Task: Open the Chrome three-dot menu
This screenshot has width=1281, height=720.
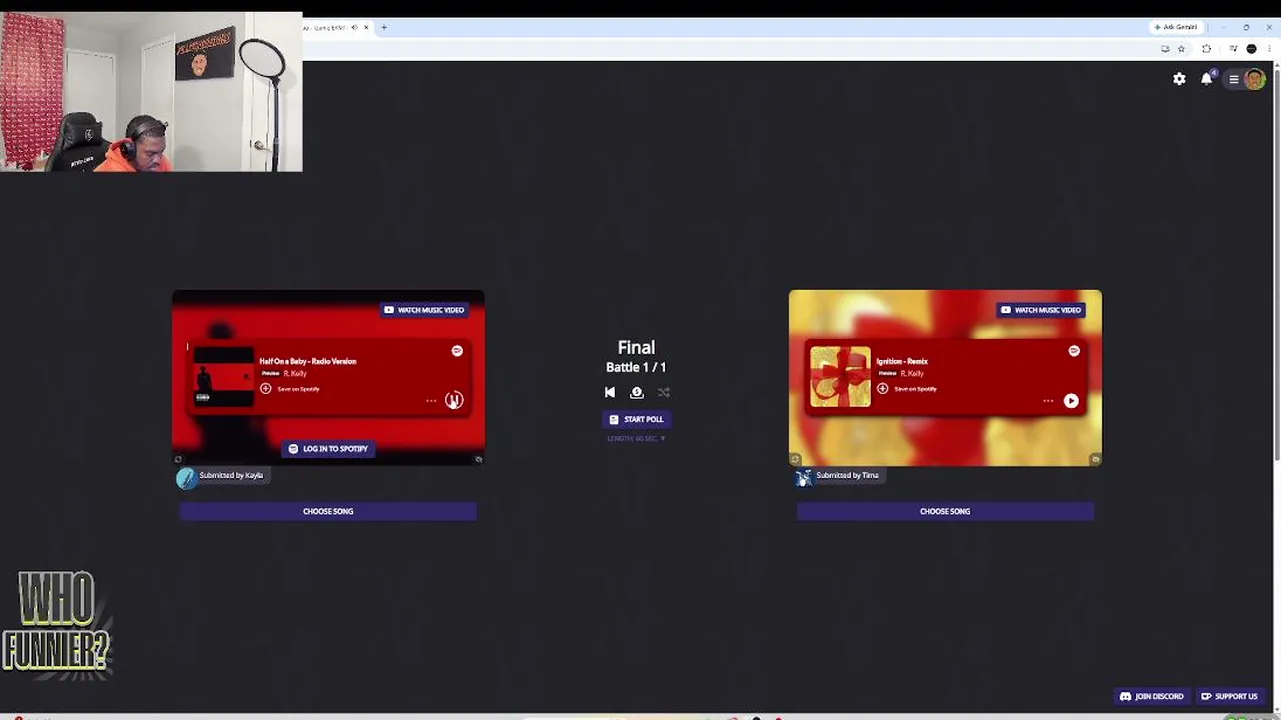Action: point(1269,48)
